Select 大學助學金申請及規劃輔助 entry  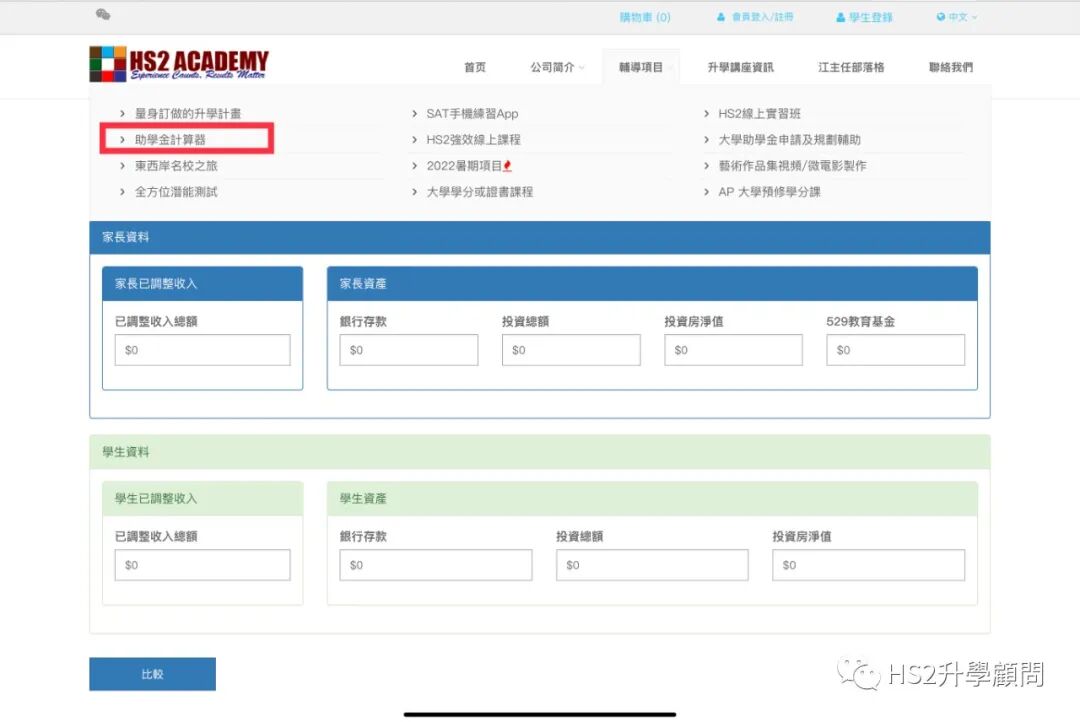(x=789, y=140)
